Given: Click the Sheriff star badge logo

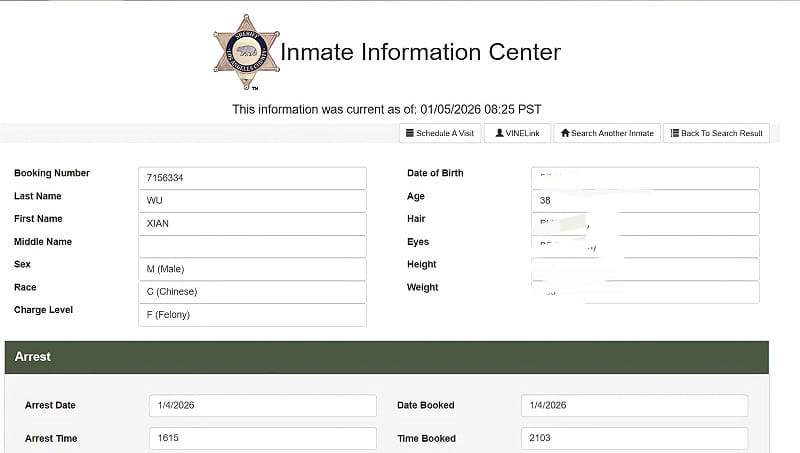Looking at the screenshot, I should 245,52.
